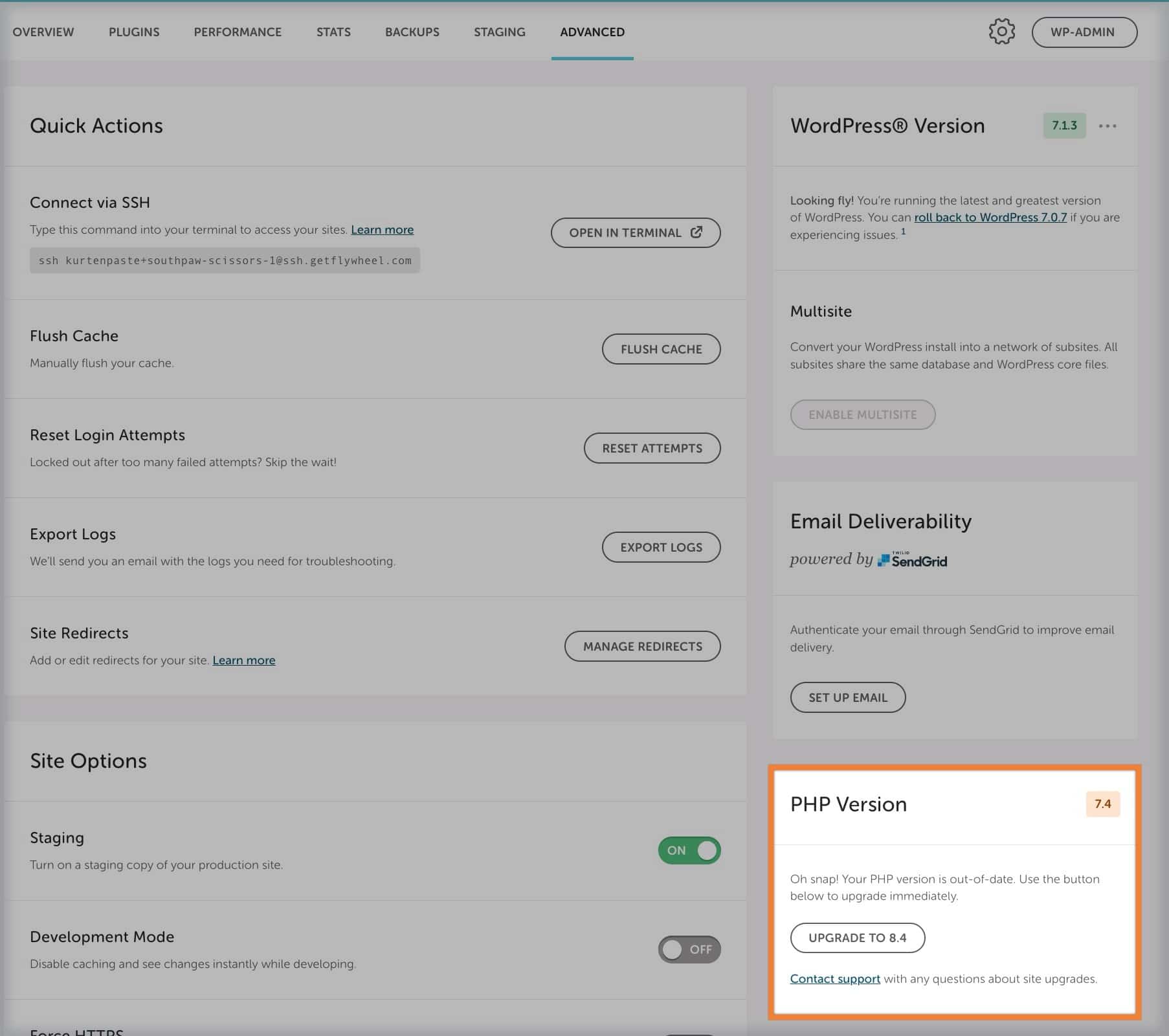Click the Contact support link

835,978
